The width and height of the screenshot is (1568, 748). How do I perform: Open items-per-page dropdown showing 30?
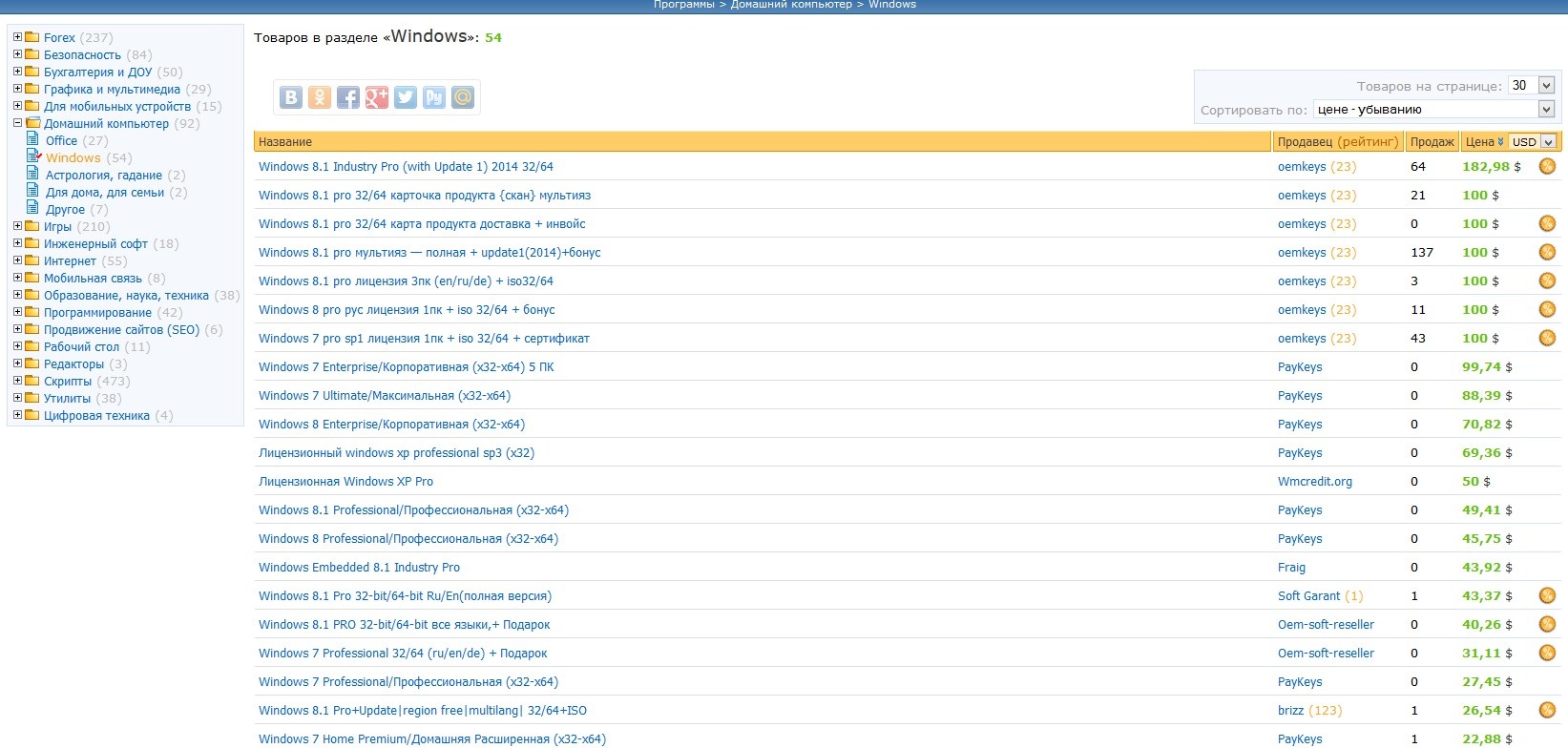pyautogui.click(x=1532, y=85)
